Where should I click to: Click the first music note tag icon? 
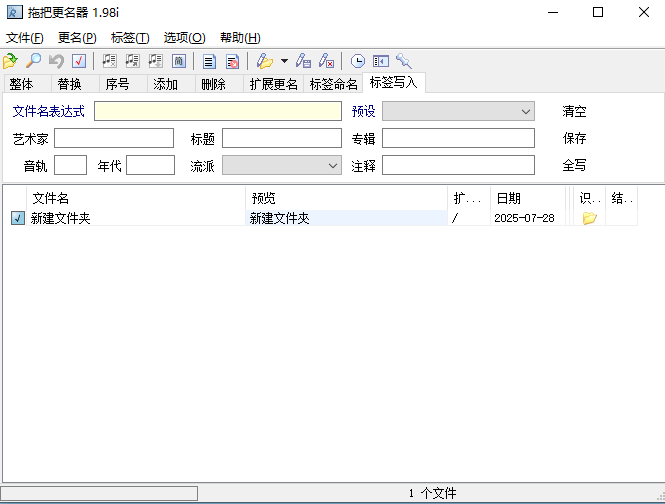109,61
